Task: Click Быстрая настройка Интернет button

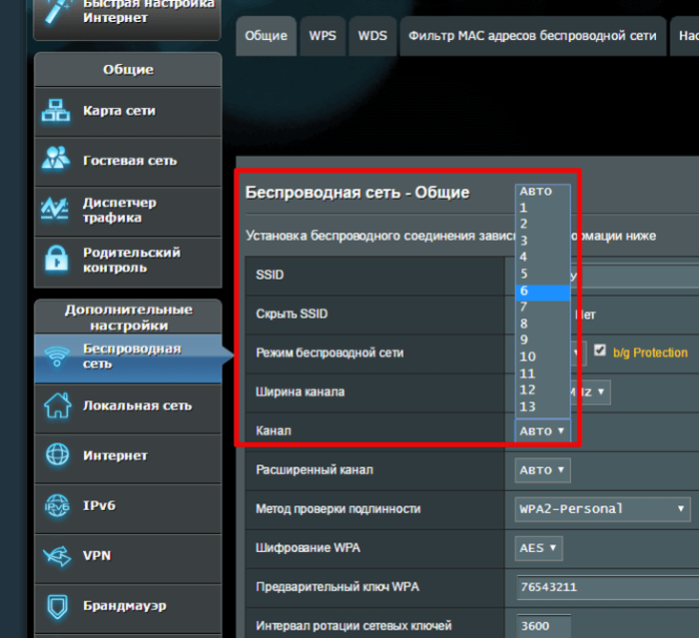Action: [x=127, y=18]
